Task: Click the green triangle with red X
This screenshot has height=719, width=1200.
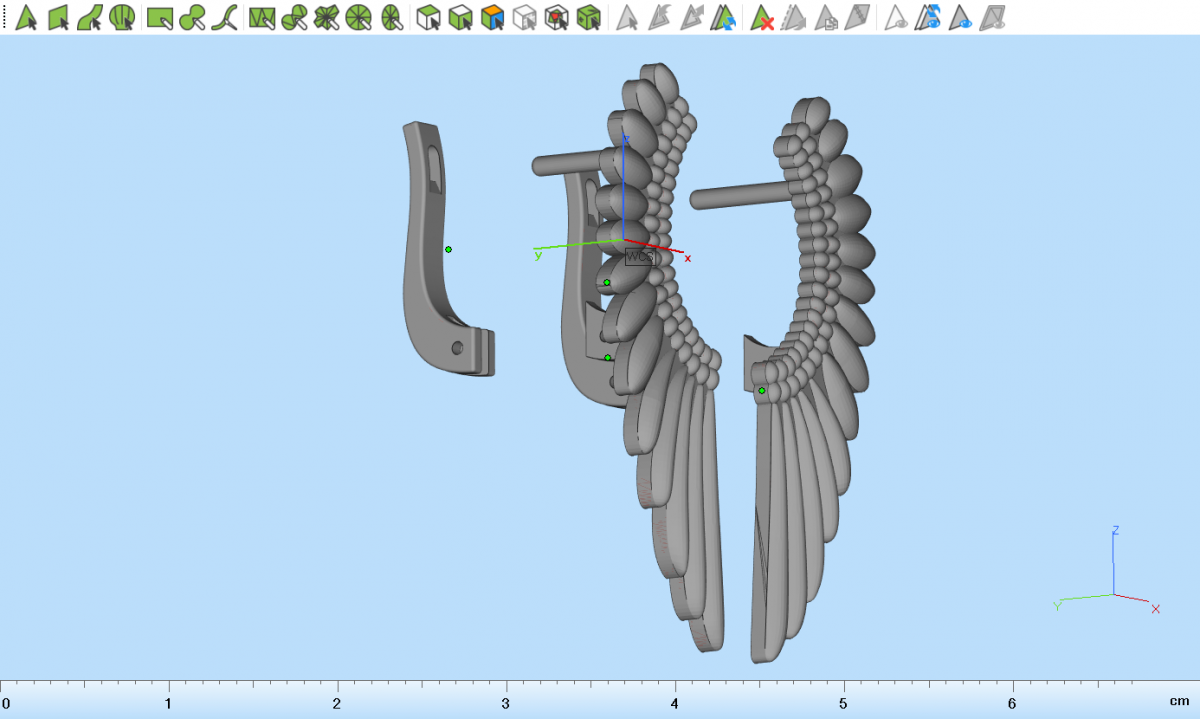Action: pyautogui.click(x=763, y=17)
